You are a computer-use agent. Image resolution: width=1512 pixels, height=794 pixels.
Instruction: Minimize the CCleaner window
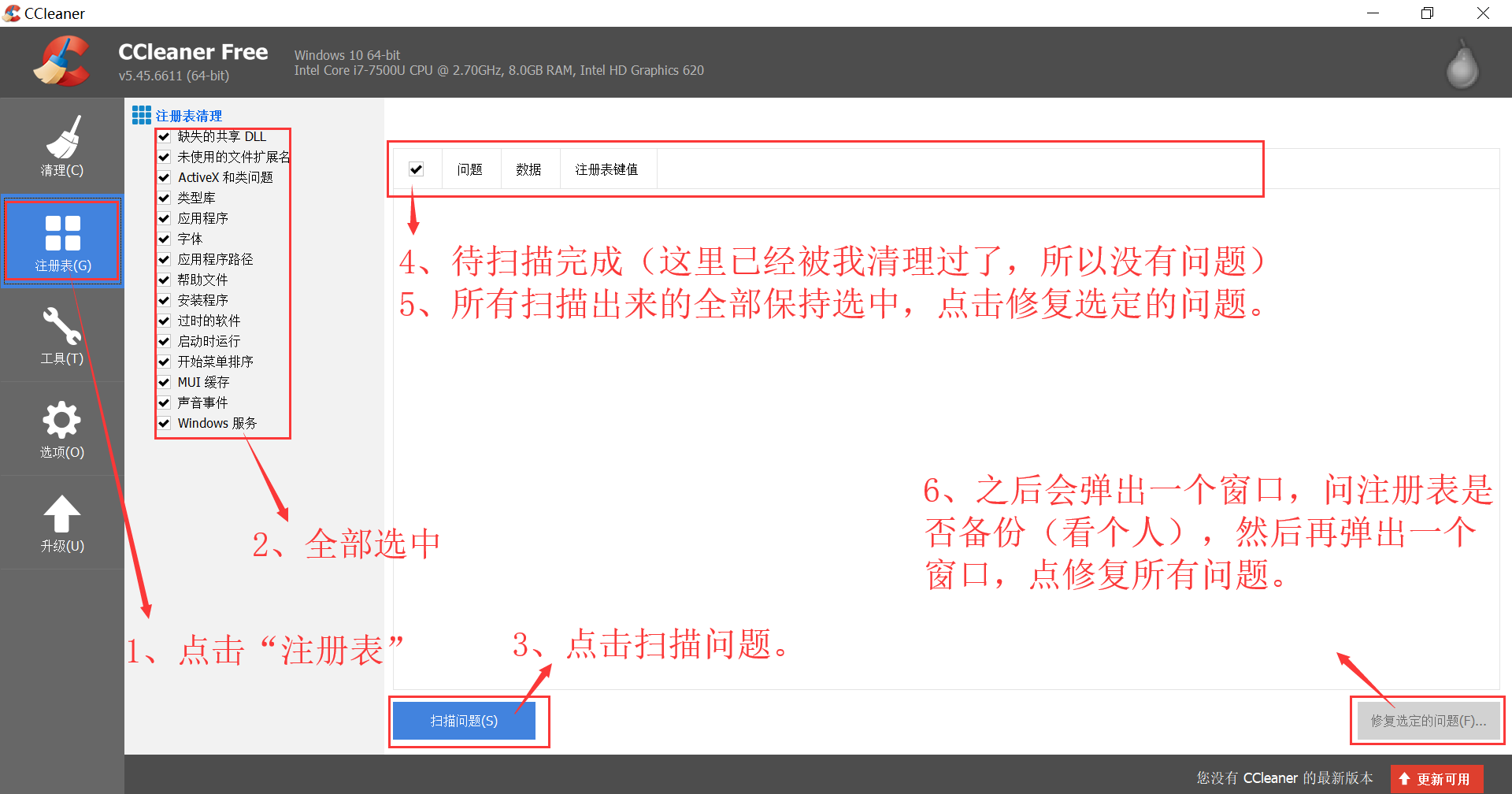pos(1373,13)
